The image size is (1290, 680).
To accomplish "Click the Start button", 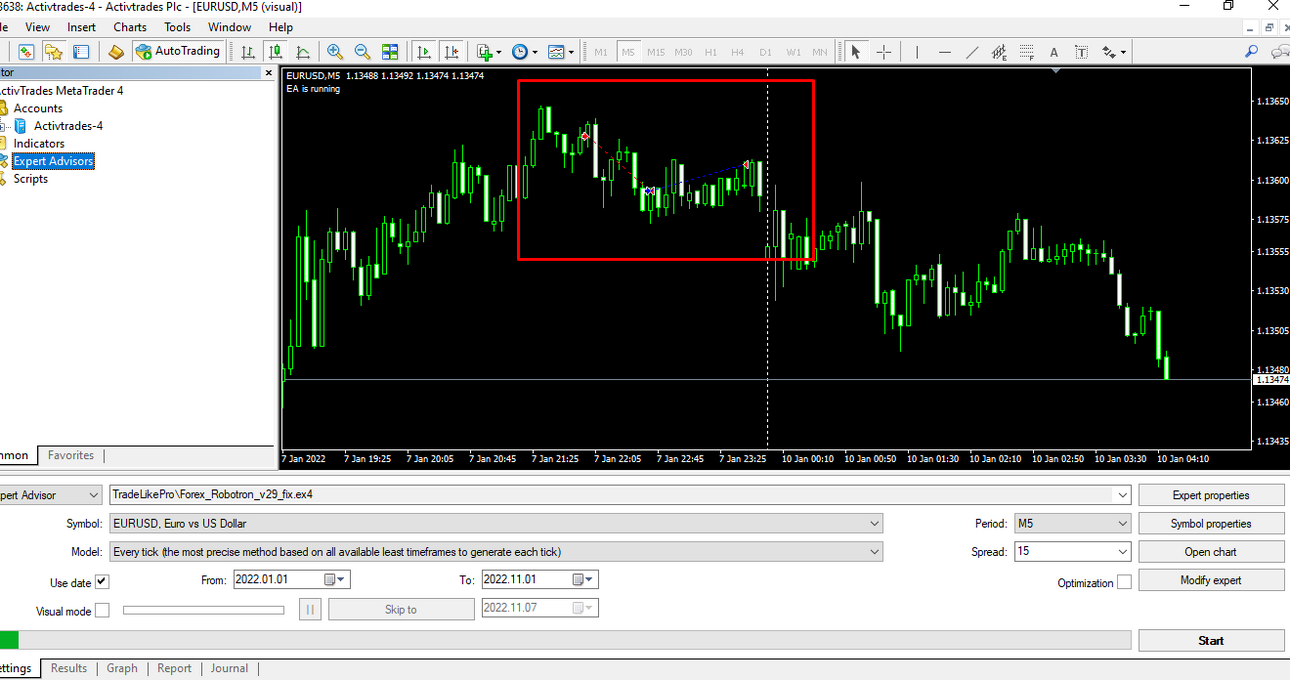I will [1211, 641].
